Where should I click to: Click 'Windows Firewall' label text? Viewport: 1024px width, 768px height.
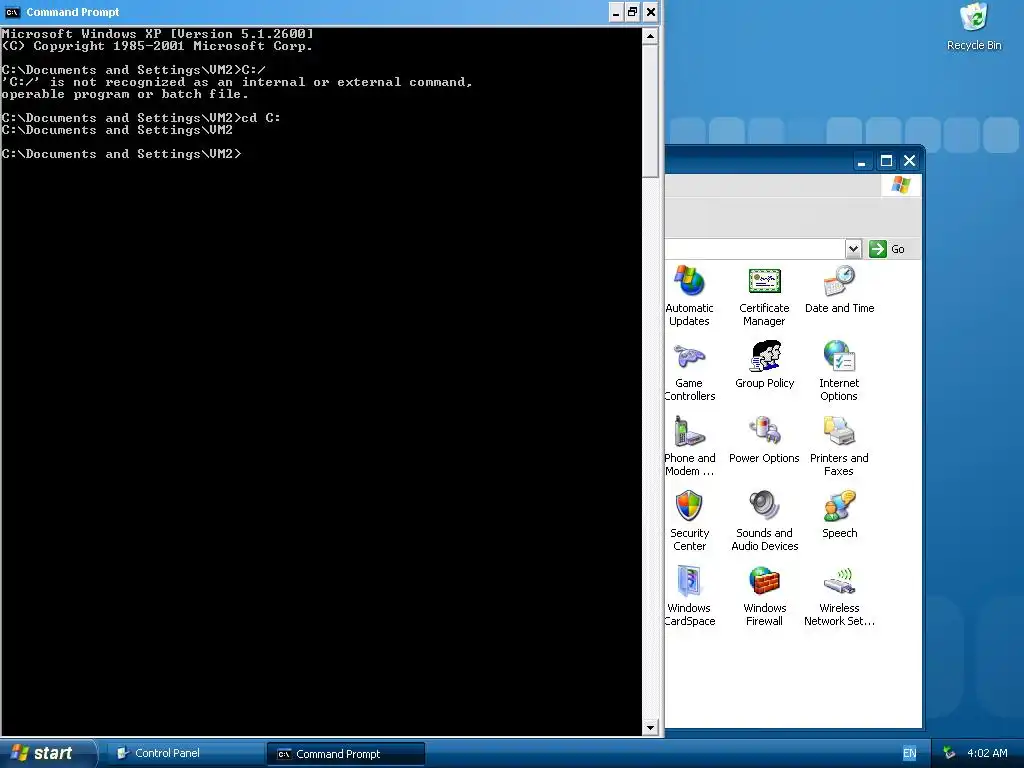point(764,615)
